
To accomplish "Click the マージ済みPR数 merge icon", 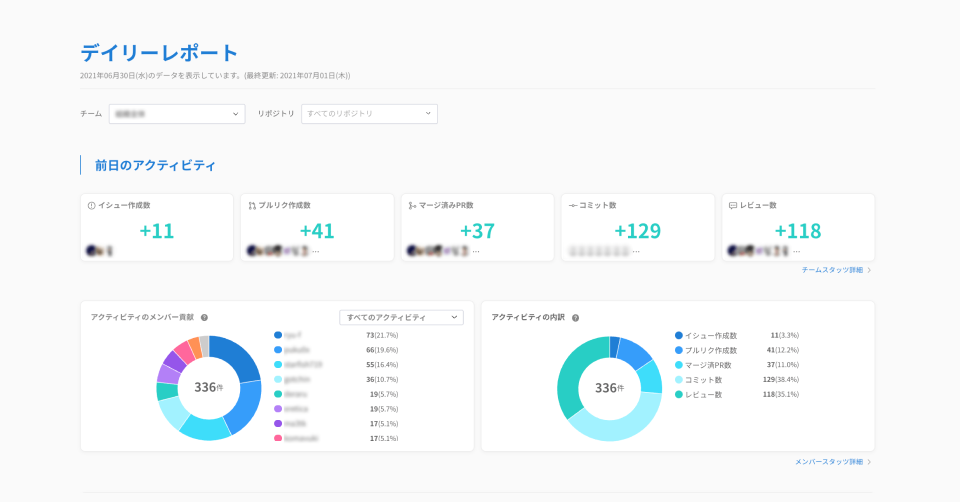I will [413, 206].
